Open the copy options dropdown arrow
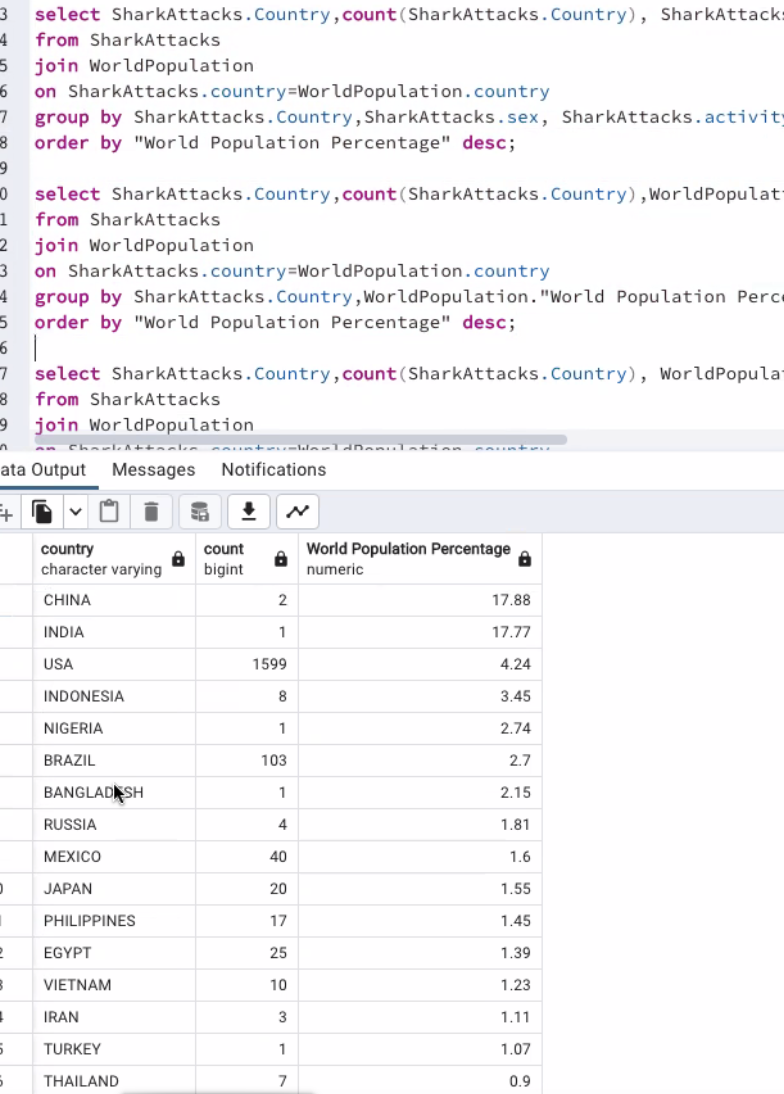 (x=75, y=511)
